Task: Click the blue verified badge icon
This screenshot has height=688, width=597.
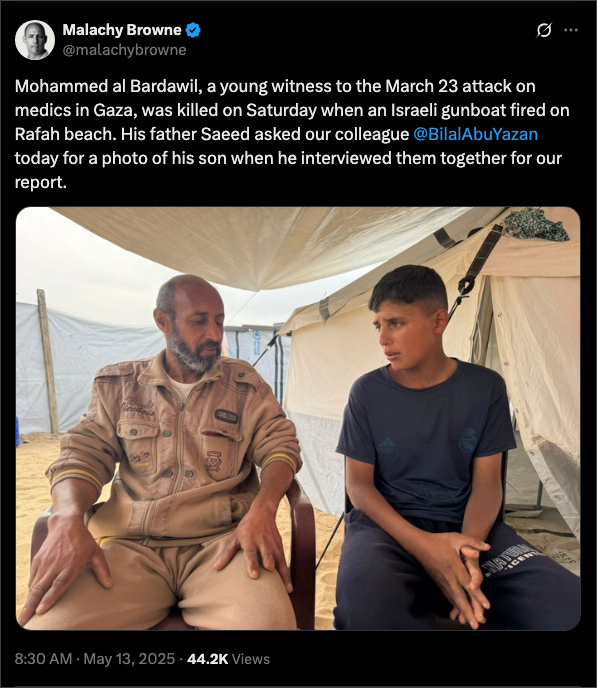Action: tap(193, 30)
